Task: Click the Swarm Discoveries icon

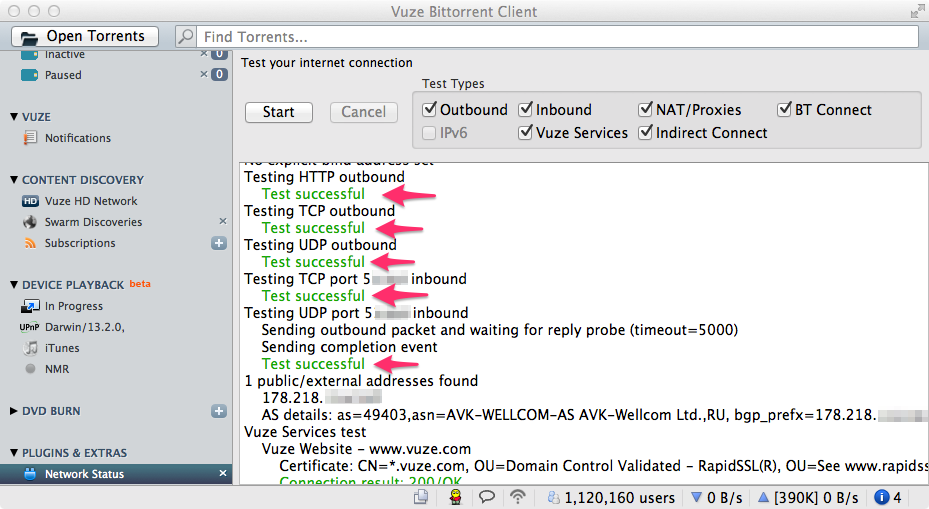Action: [x=30, y=222]
